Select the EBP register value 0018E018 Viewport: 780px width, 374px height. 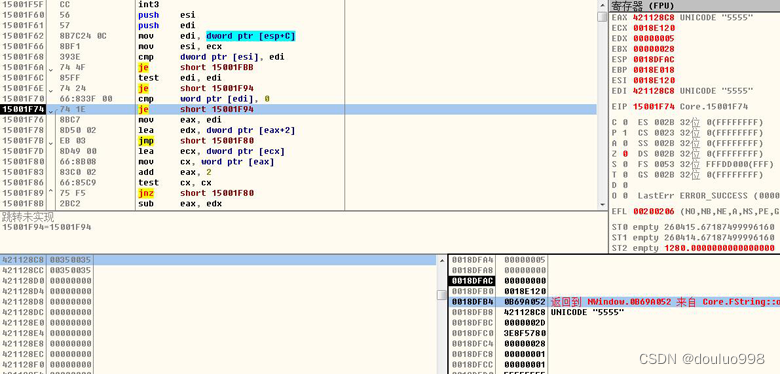pyautogui.click(x=654, y=70)
